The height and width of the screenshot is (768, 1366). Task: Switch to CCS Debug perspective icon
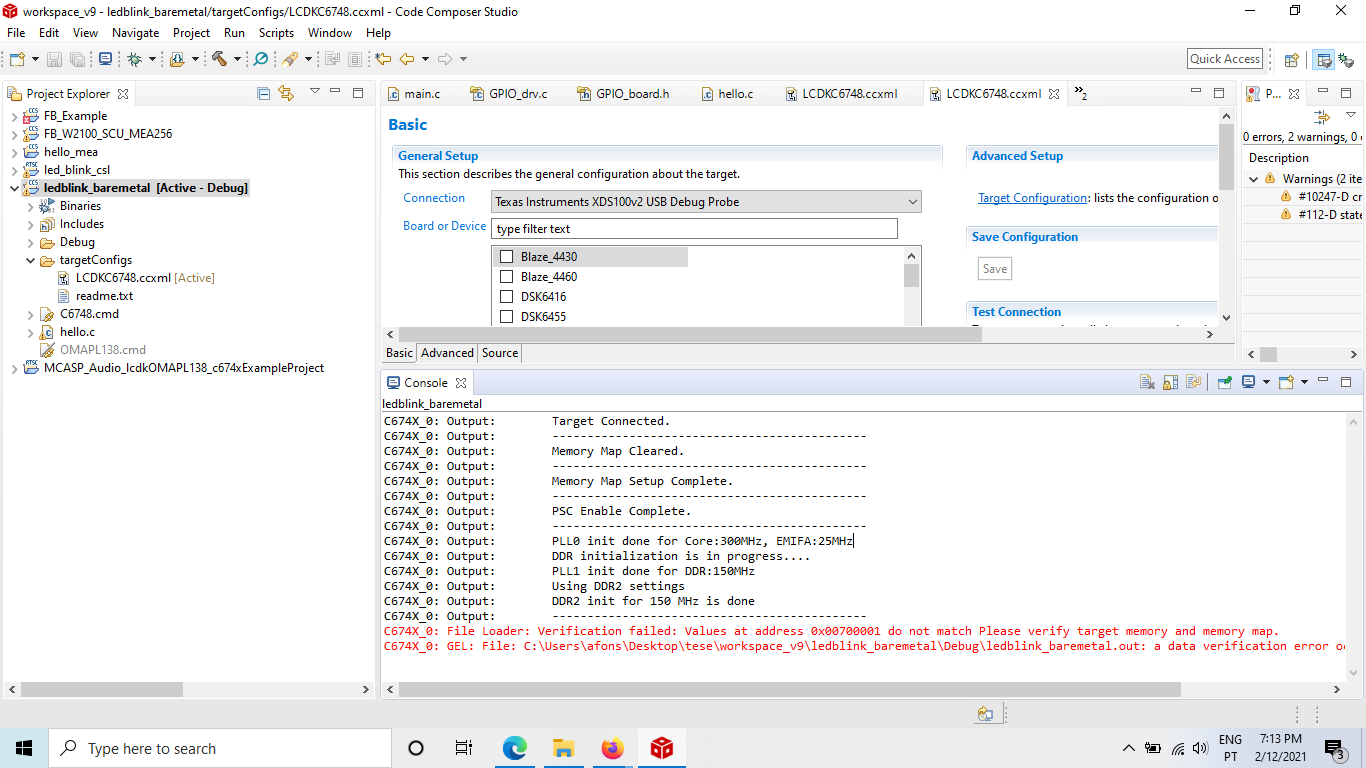coord(1345,59)
